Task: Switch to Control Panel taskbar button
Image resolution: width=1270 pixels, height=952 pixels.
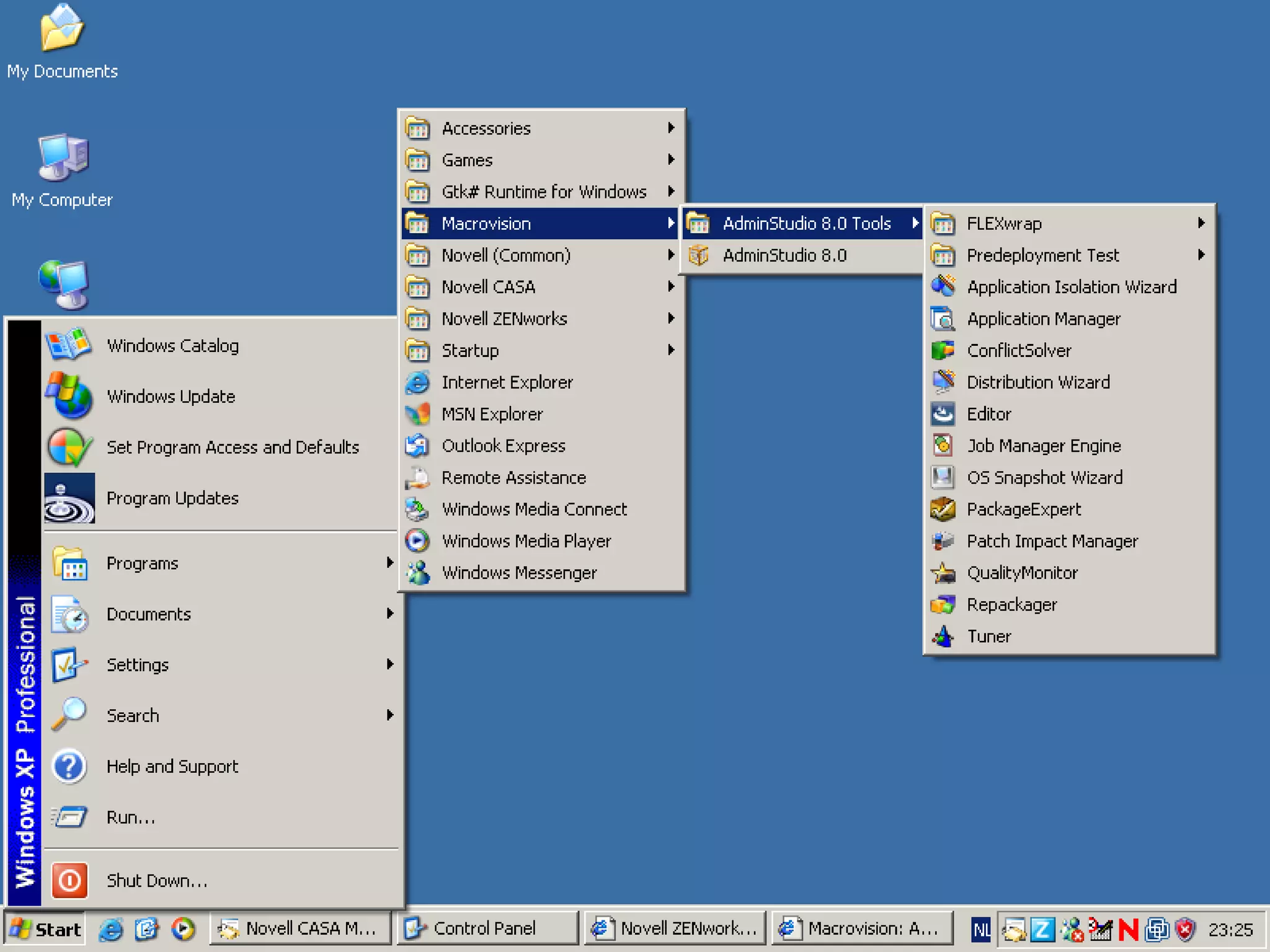Action: coord(487,928)
